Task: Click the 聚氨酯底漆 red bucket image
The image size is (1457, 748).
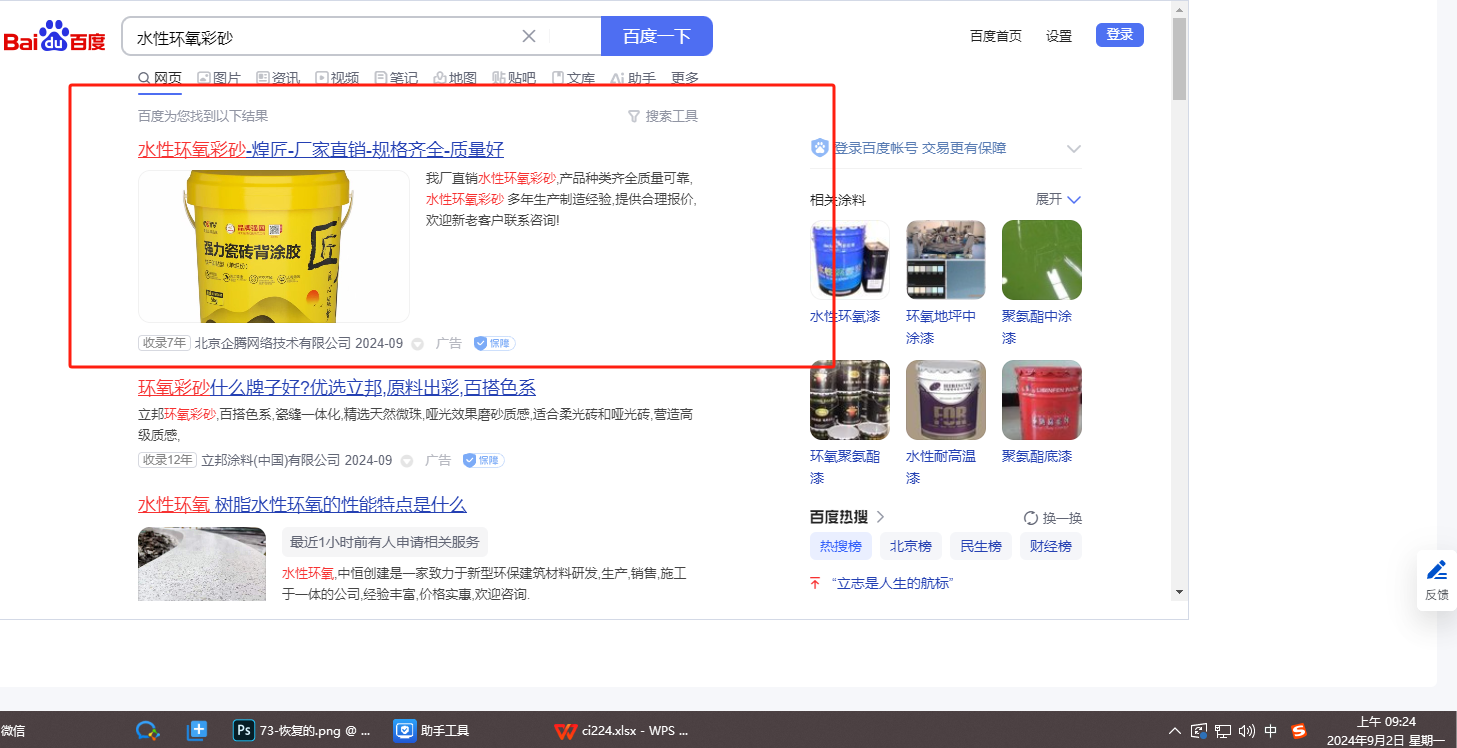Action: 1042,400
